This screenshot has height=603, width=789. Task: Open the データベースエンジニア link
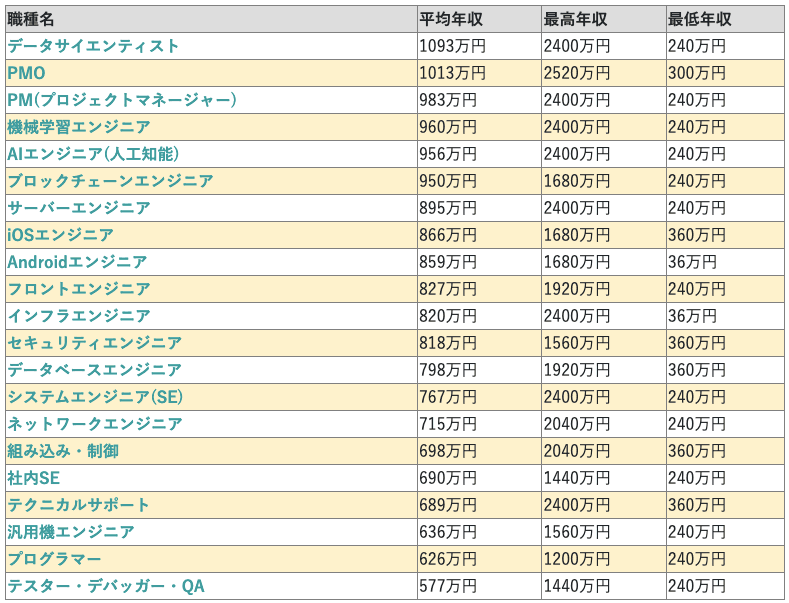pos(94,370)
